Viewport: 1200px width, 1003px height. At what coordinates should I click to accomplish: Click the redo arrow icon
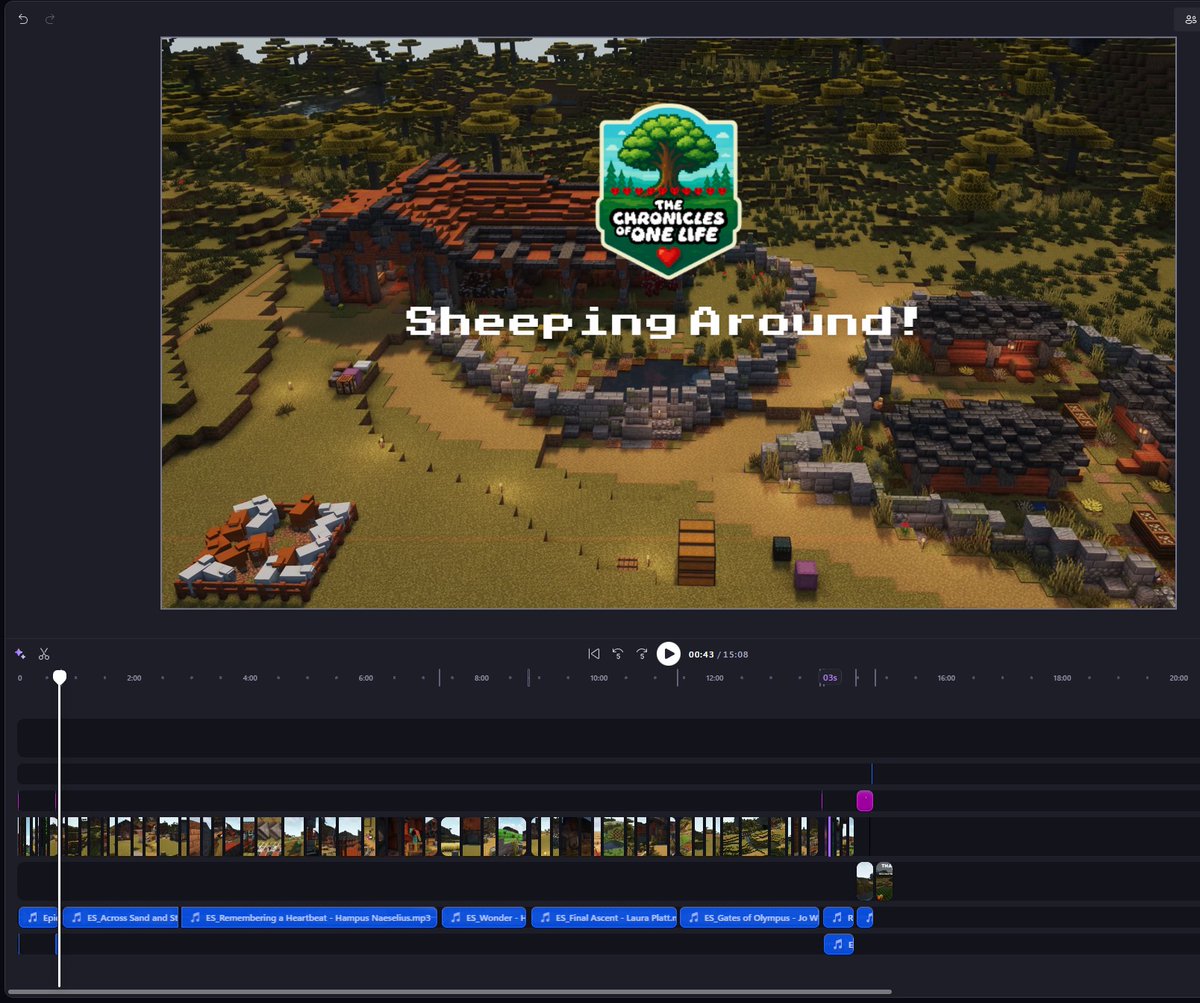click(50, 19)
